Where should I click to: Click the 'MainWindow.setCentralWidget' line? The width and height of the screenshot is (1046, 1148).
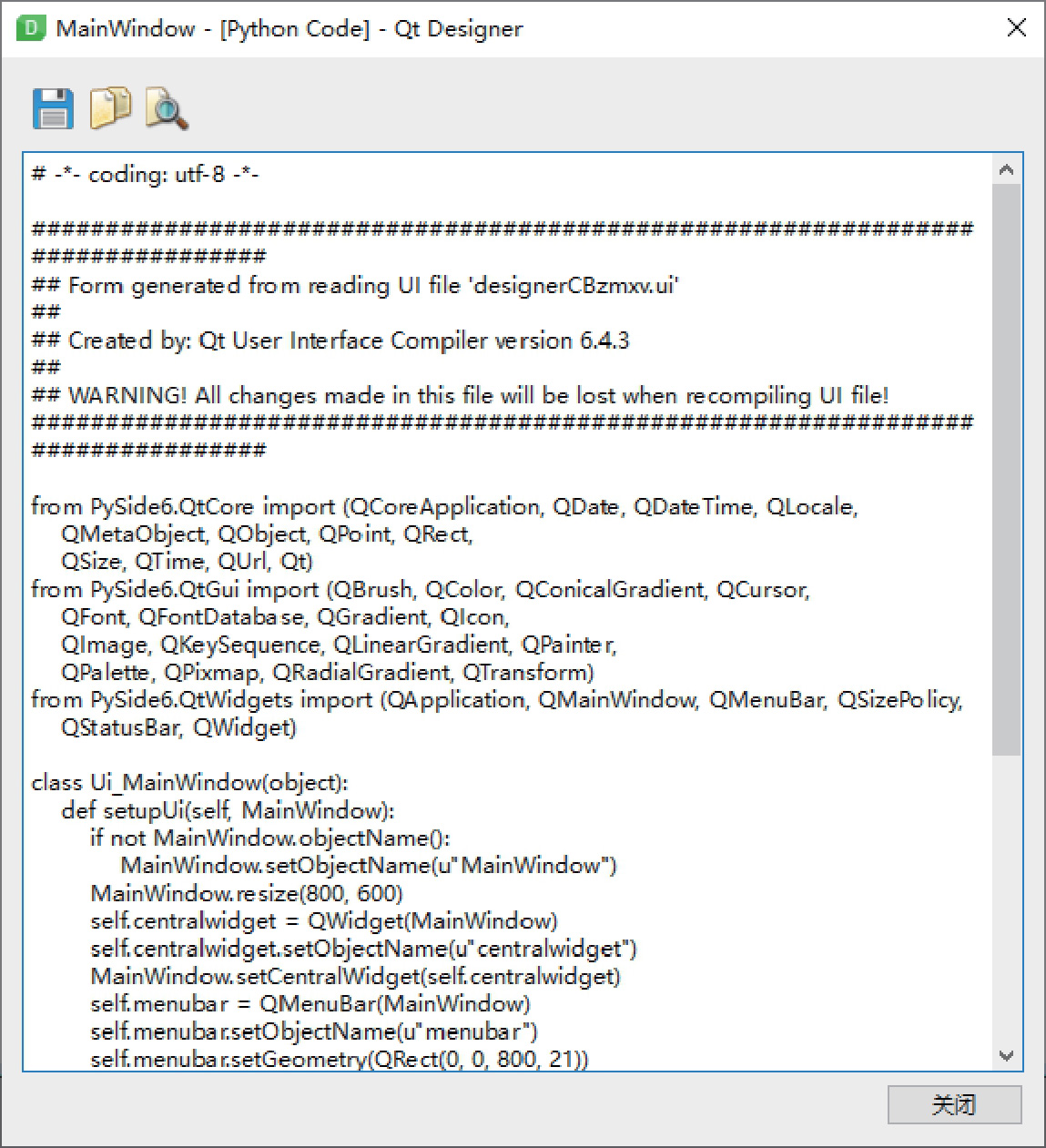tap(356, 976)
